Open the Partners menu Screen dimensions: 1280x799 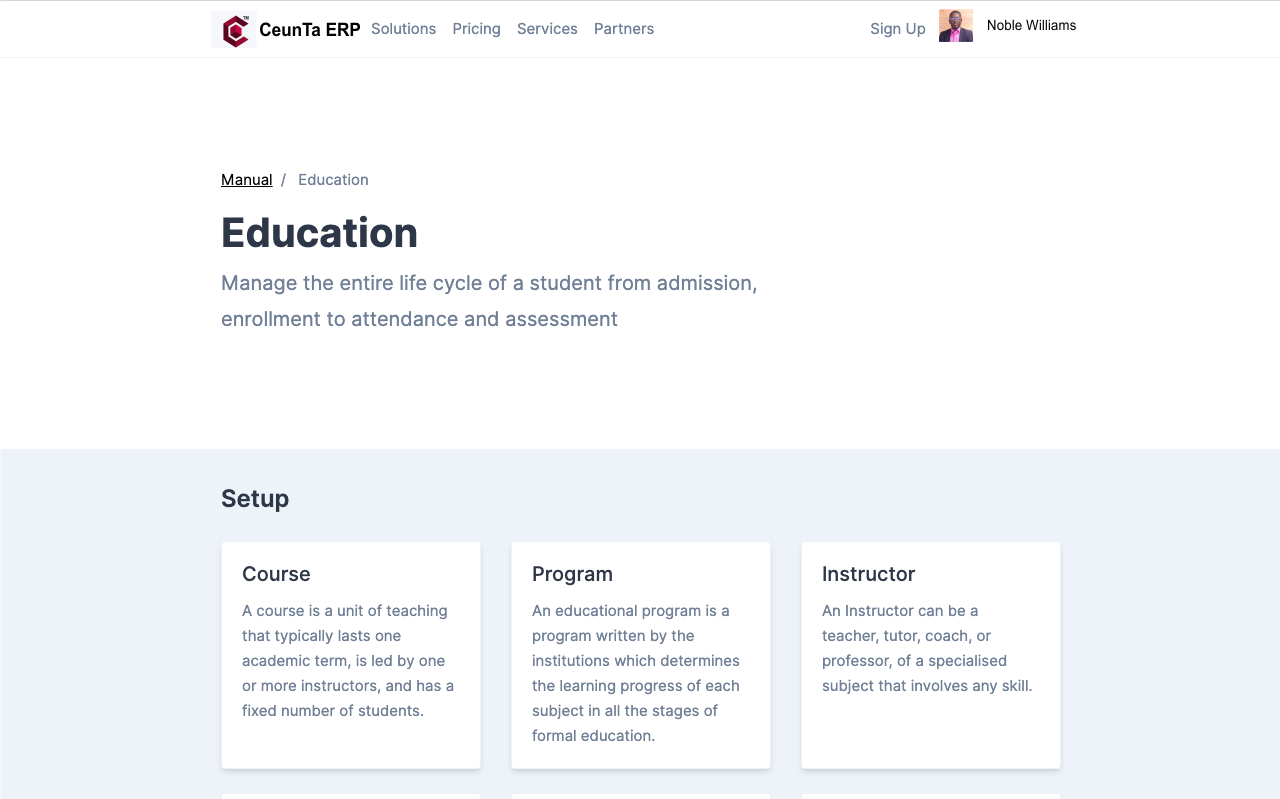tap(624, 29)
